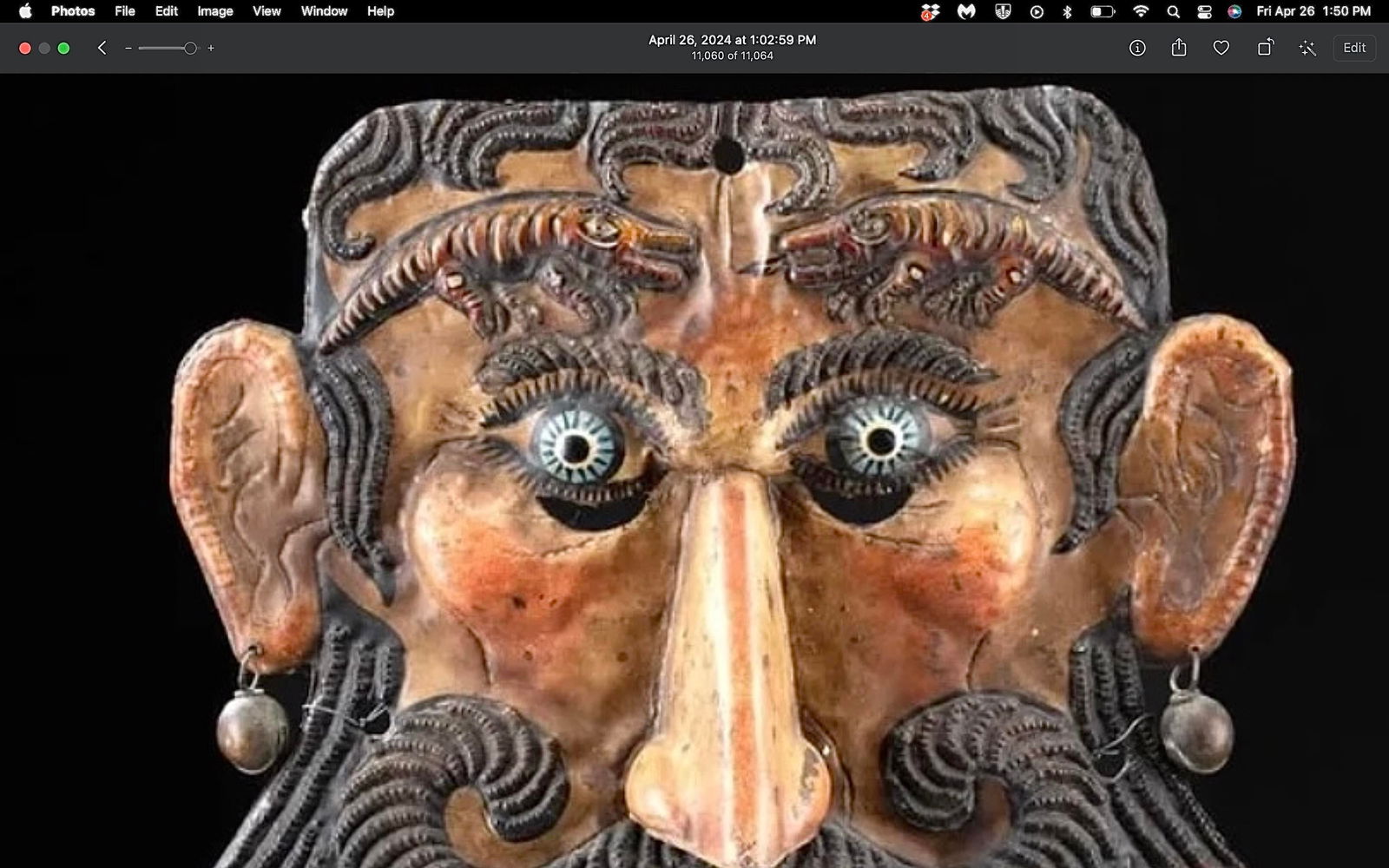
Task: Open the View menu
Action: 265,11
